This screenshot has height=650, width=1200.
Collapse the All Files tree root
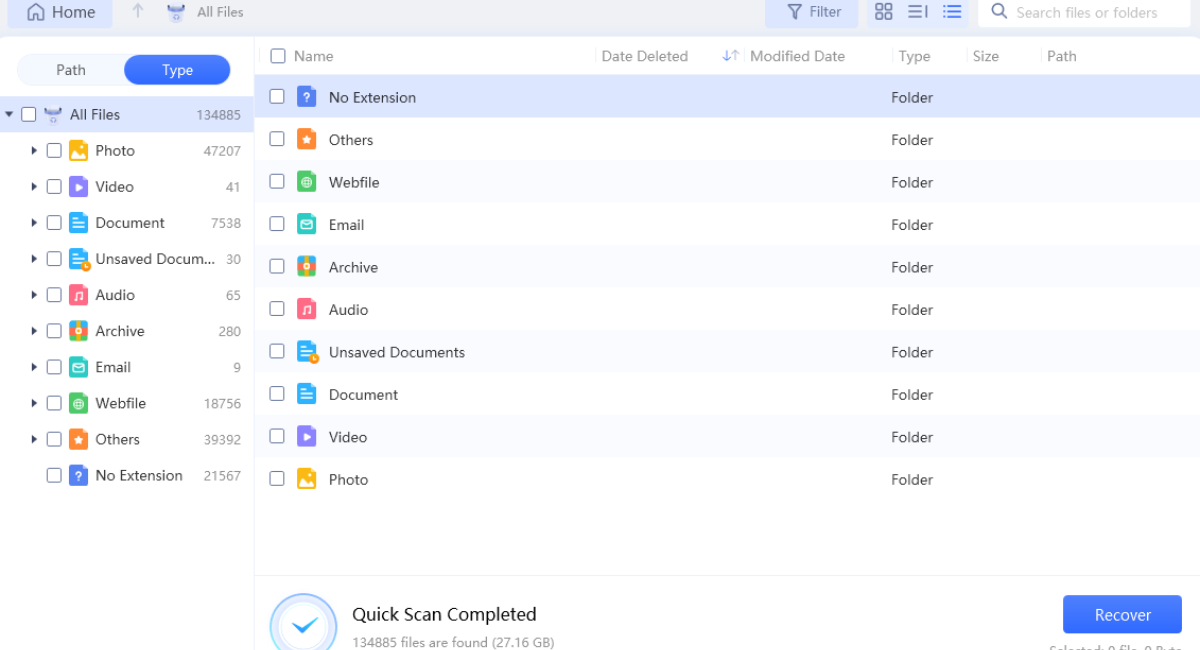9,115
